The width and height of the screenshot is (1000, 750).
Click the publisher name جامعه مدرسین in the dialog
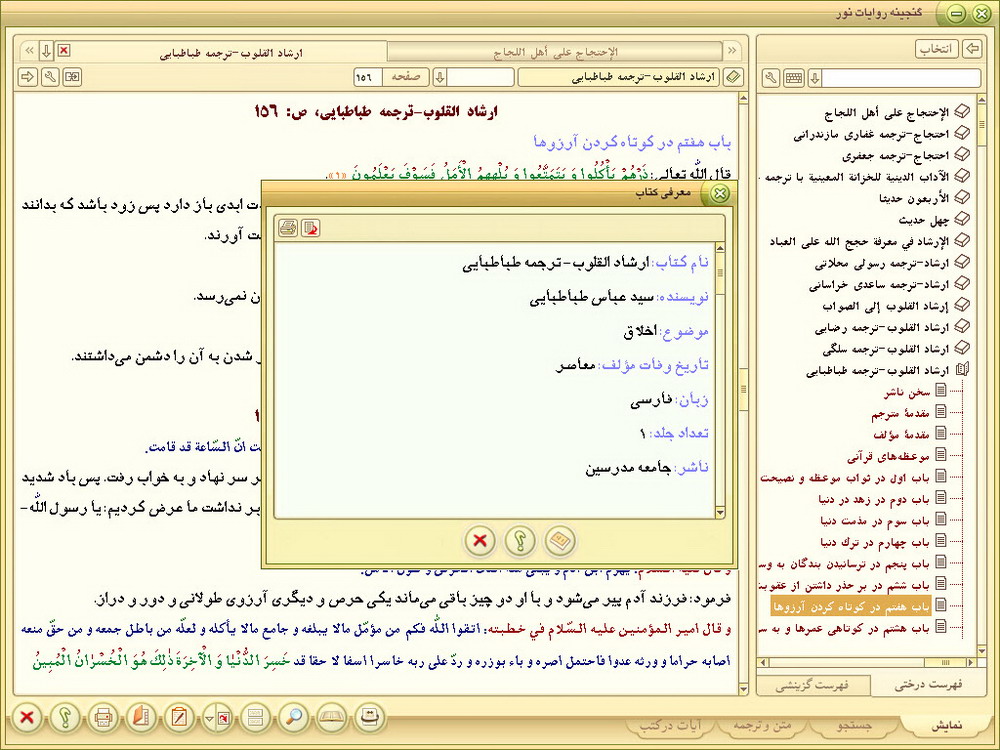click(x=629, y=468)
